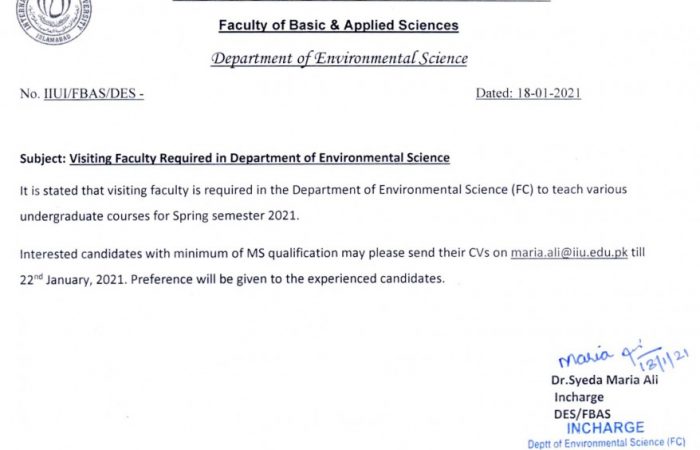Click the first paragraph starting It is stated
This screenshot has height=450, width=700.
point(323,203)
